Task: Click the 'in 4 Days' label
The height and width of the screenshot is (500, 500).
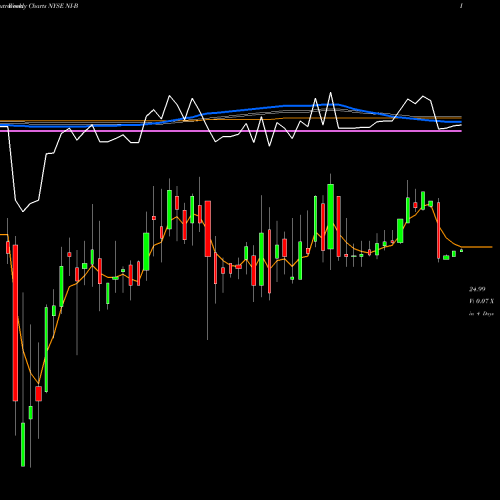Action: [481, 314]
